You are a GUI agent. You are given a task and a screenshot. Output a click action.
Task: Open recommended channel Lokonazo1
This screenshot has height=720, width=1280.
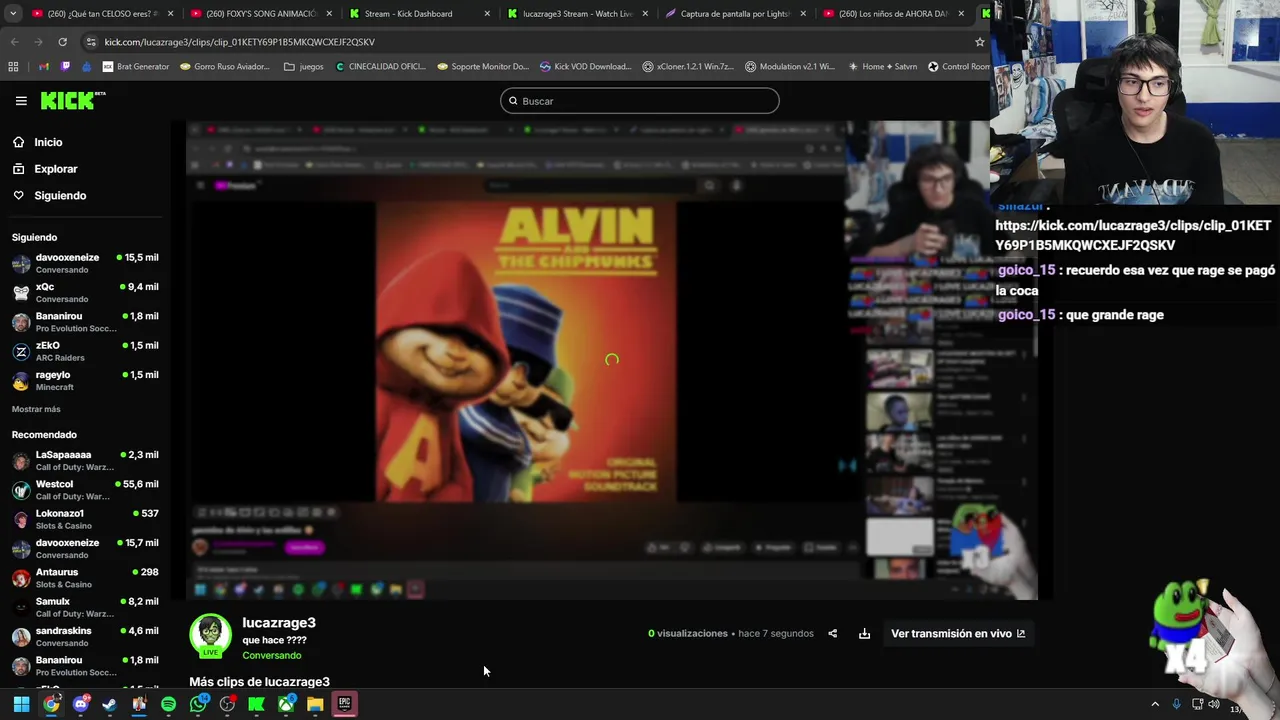coord(85,519)
